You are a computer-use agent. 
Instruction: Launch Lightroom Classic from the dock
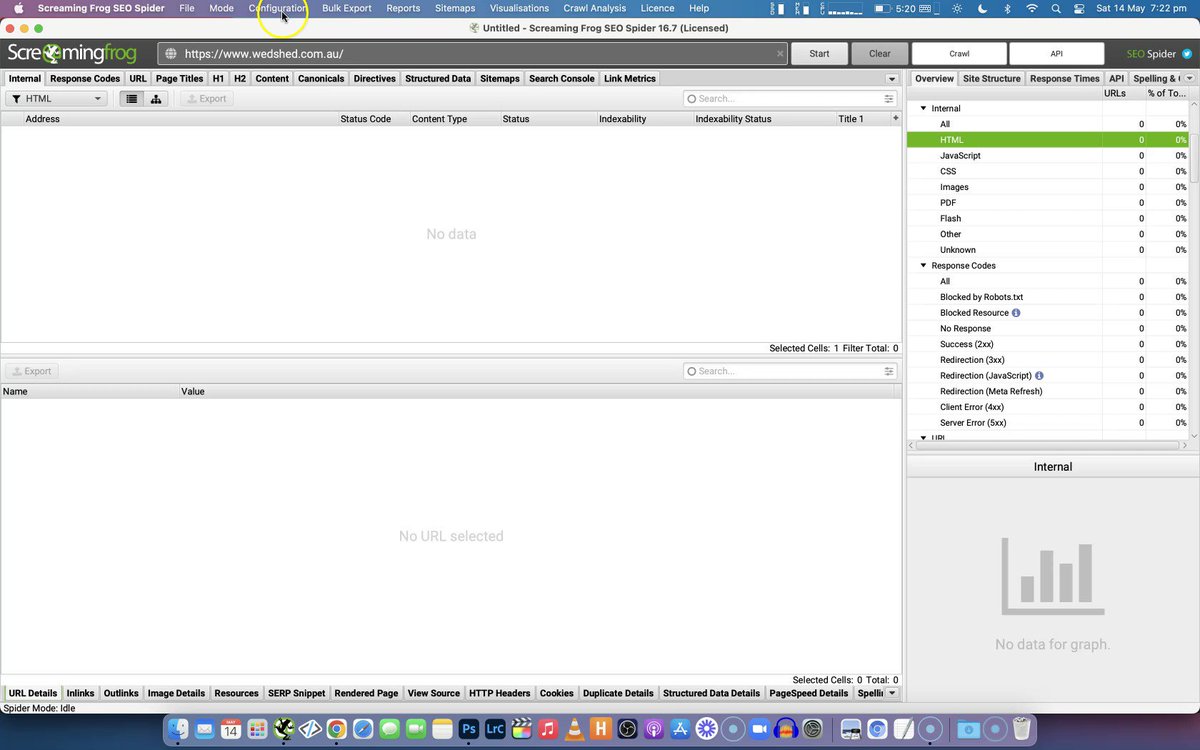495,729
